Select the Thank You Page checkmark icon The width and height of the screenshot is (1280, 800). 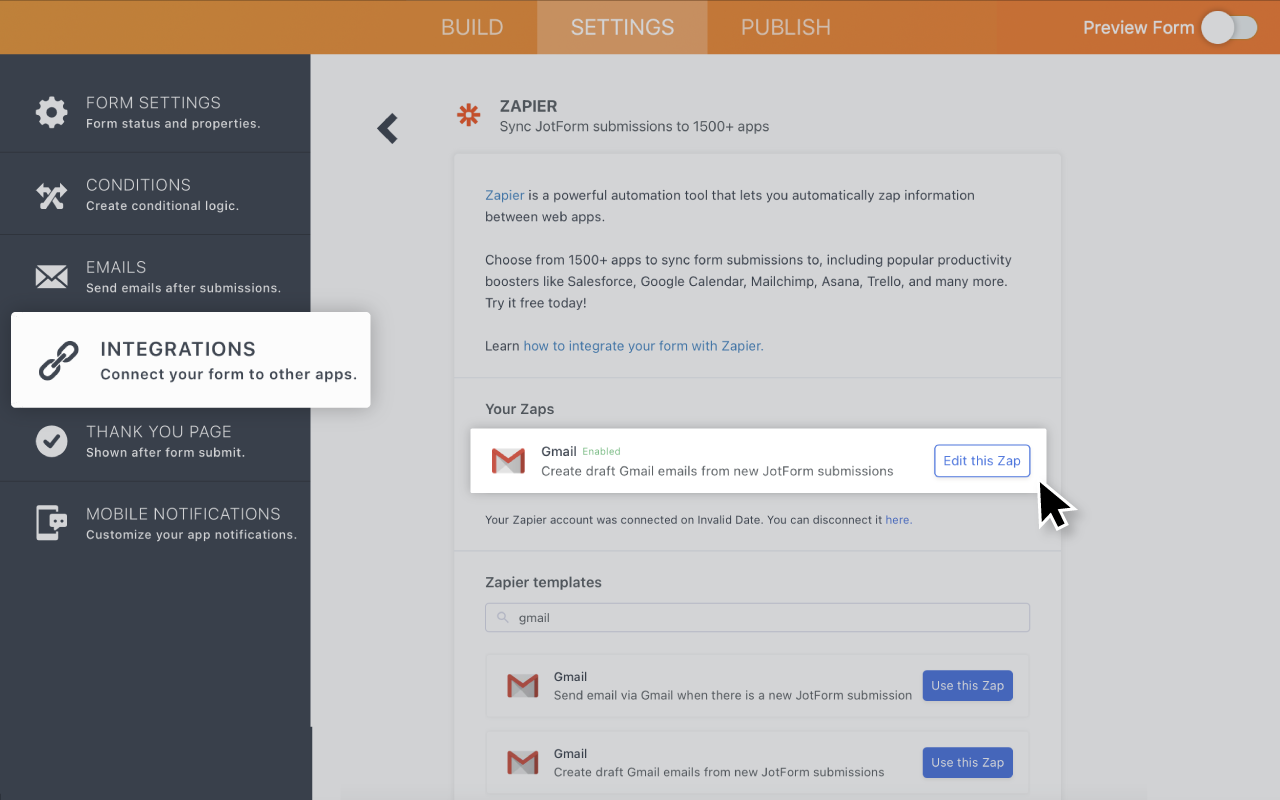52,441
